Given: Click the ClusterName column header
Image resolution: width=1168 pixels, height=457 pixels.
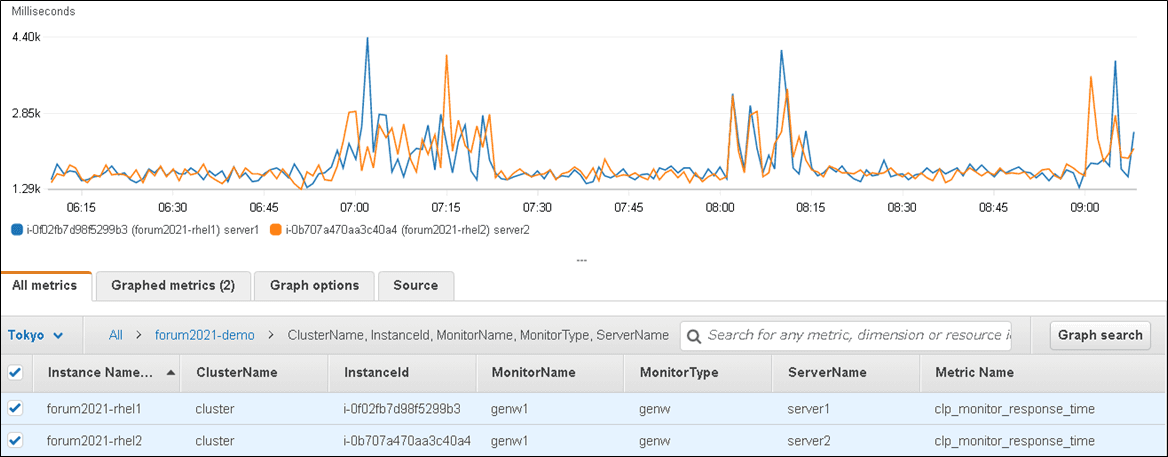Looking at the screenshot, I should [237, 372].
